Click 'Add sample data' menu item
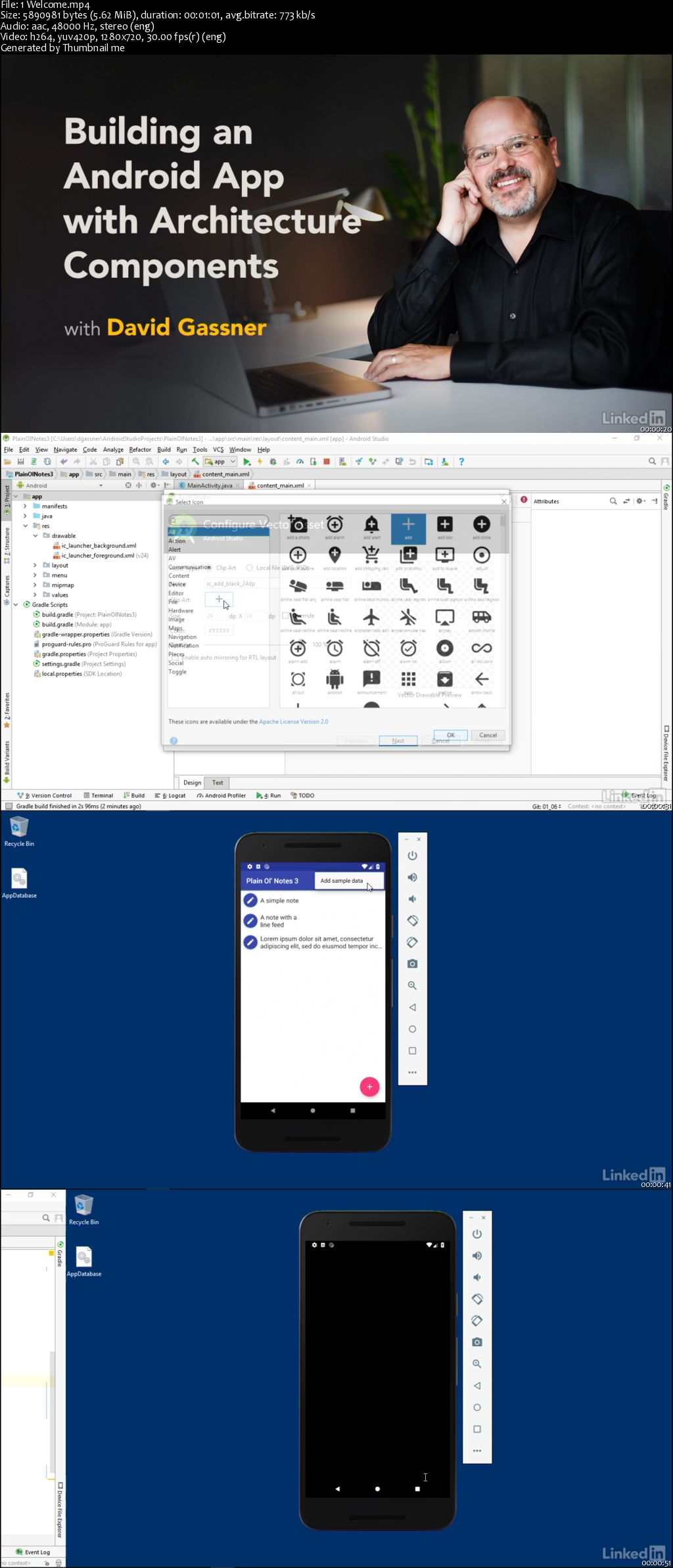Viewport: 673px width, 1568px height. click(349, 881)
